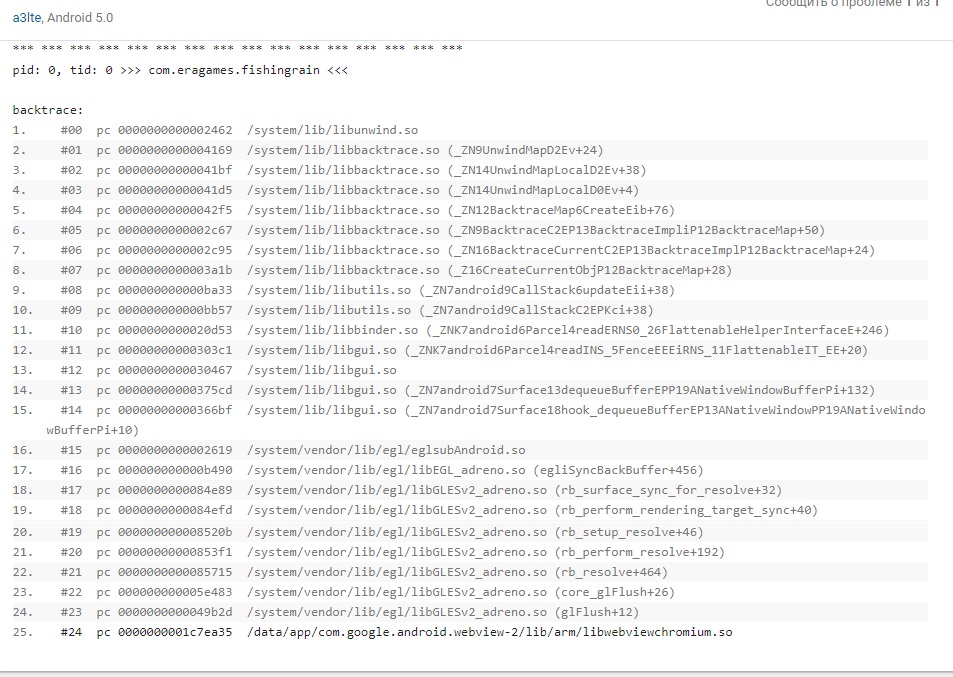Select frame #13 Surface13dequeueBuffer line
The height and width of the screenshot is (677, 953).
(470, 390)
